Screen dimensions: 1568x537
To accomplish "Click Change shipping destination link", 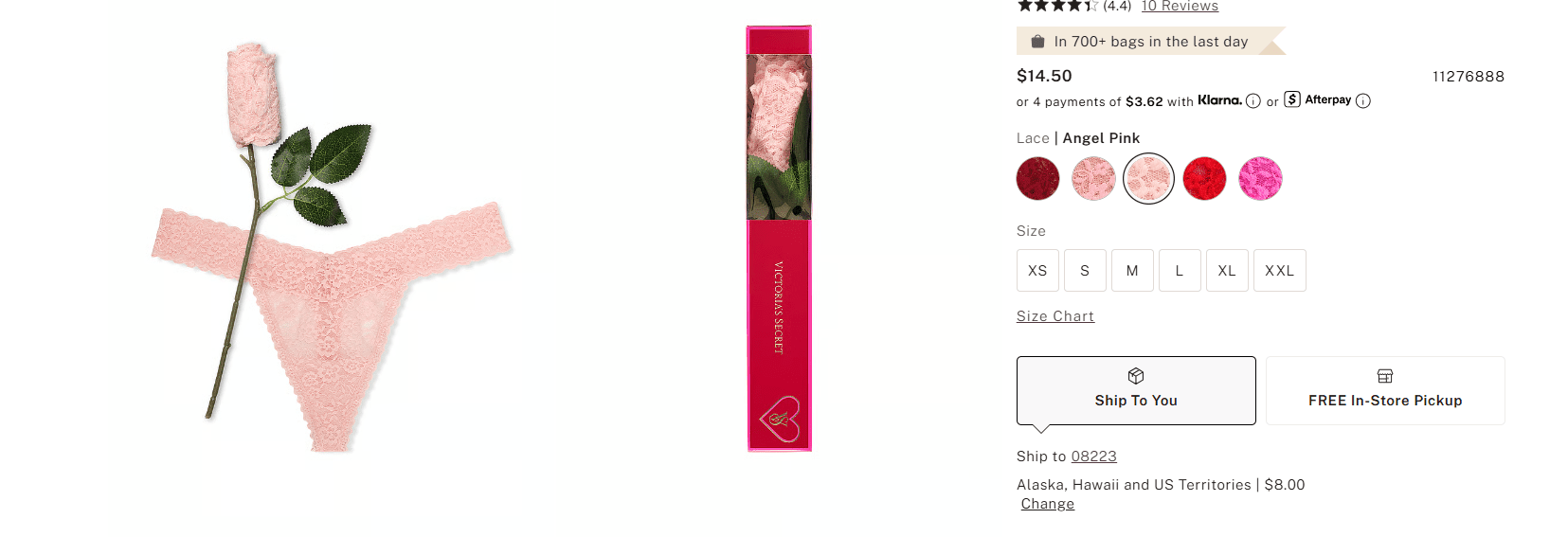I will pos(1048,504).
